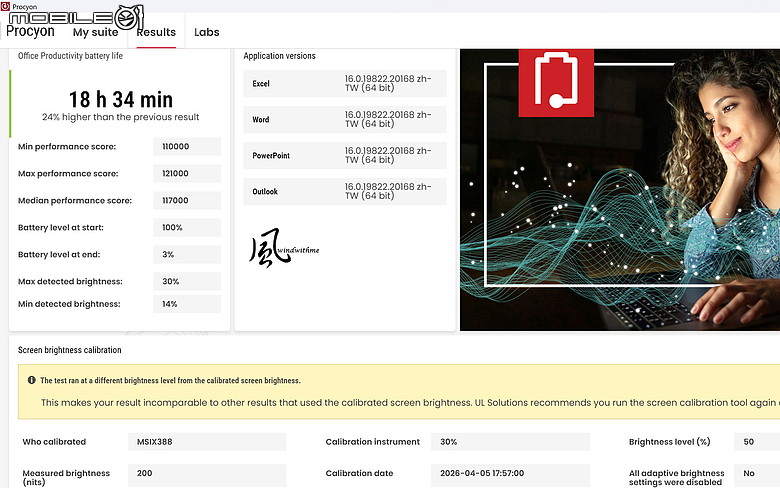780x488 pixels.
Task: Click Who calibrated value MSIX388
Action: 207,442
